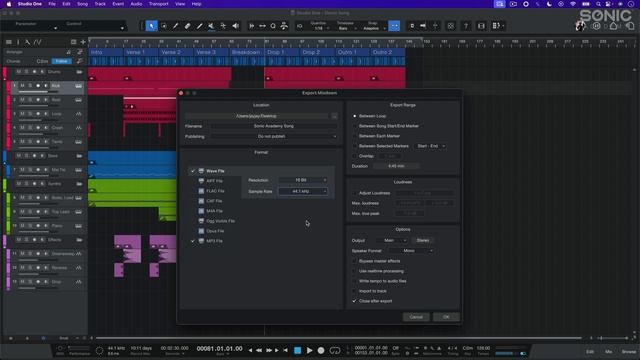Click the Stereo output button

pyautogui.click(x=423, y=240)
